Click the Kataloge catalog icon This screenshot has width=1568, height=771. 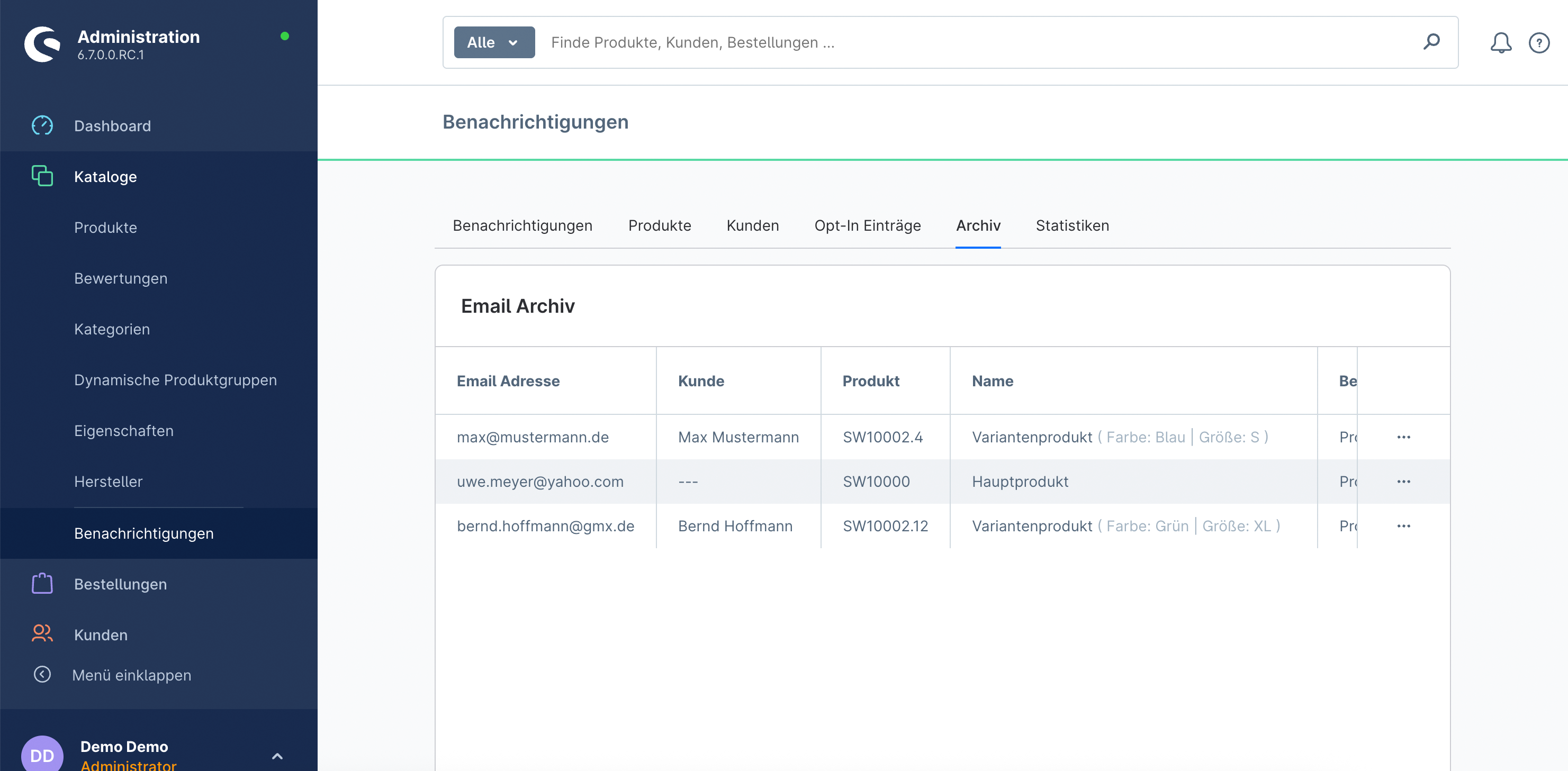pyautogui.click(x=42, y=176)
